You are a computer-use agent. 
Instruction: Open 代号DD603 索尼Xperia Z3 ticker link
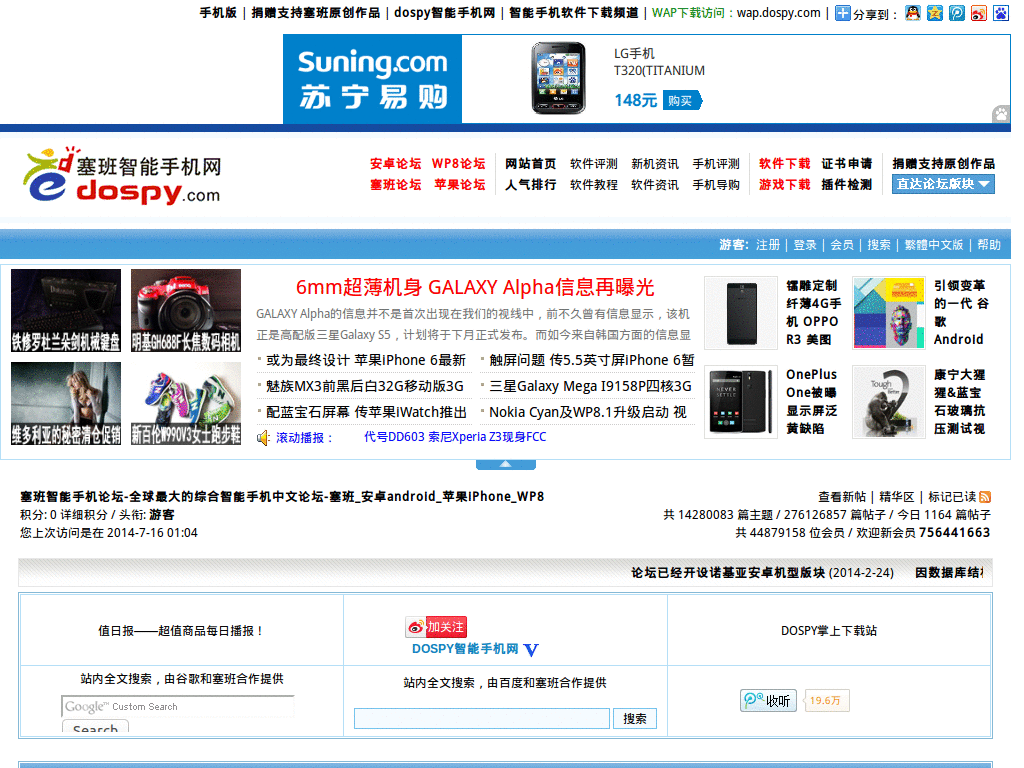pos(455,437)
